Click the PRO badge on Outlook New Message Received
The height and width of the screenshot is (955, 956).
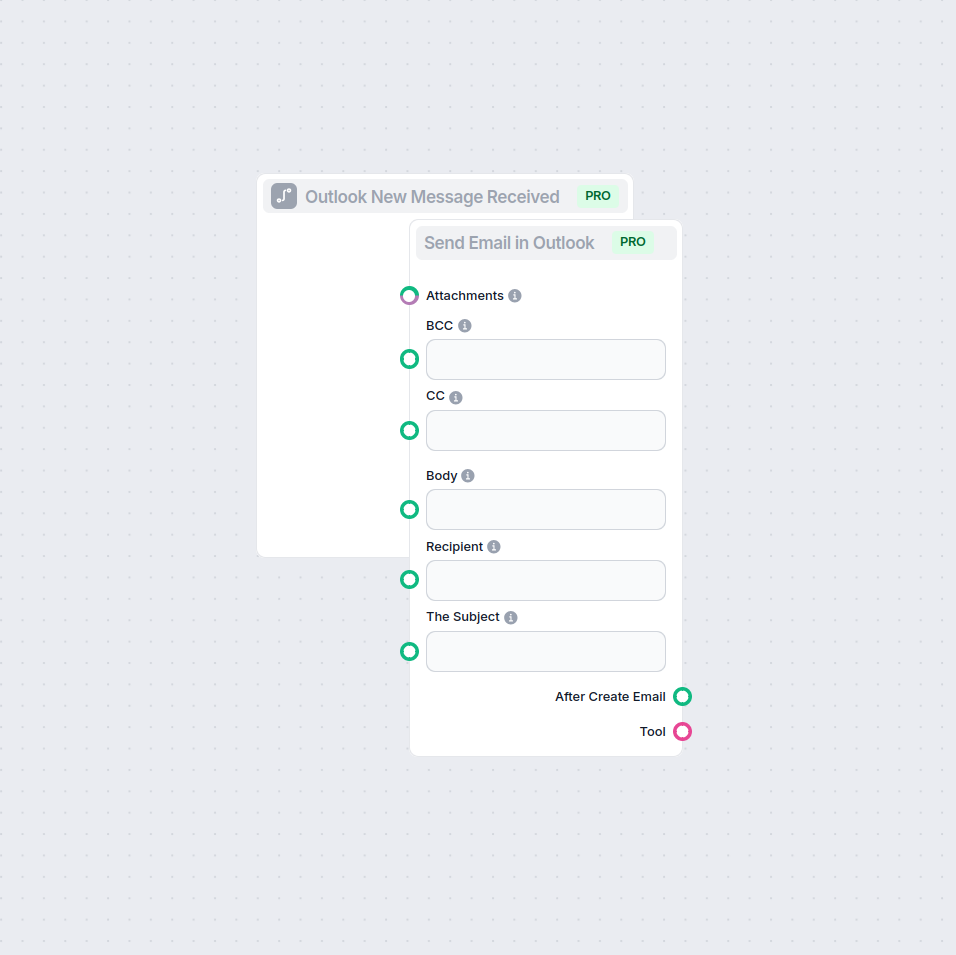597,196
